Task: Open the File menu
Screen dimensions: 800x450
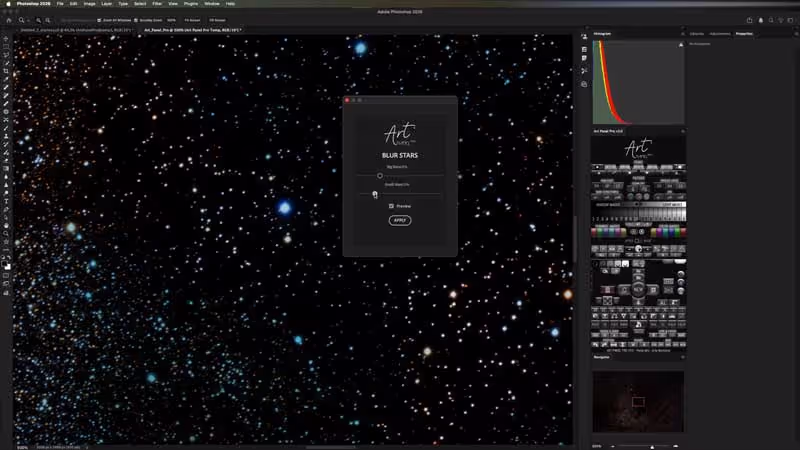Action: [60, 4]
